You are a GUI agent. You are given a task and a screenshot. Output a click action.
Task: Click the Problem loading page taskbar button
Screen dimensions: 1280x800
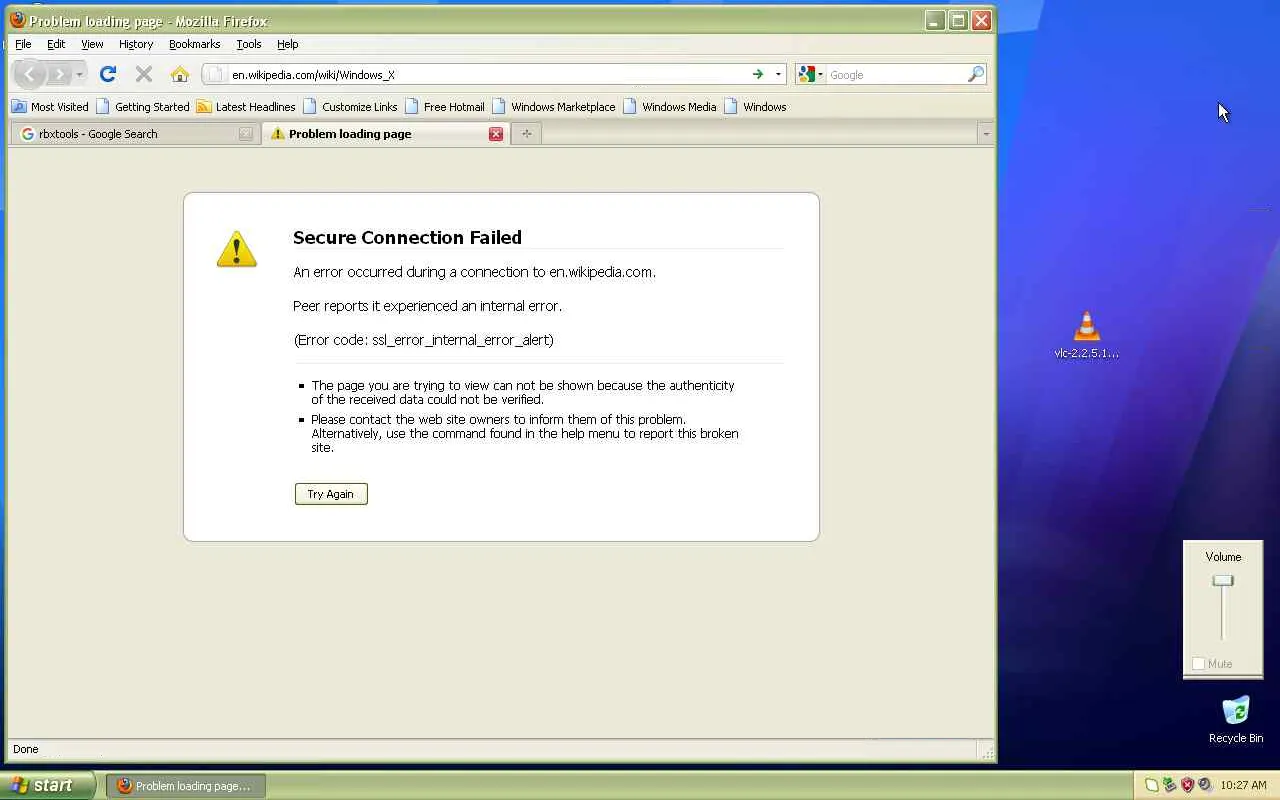(x=185, y=786)
